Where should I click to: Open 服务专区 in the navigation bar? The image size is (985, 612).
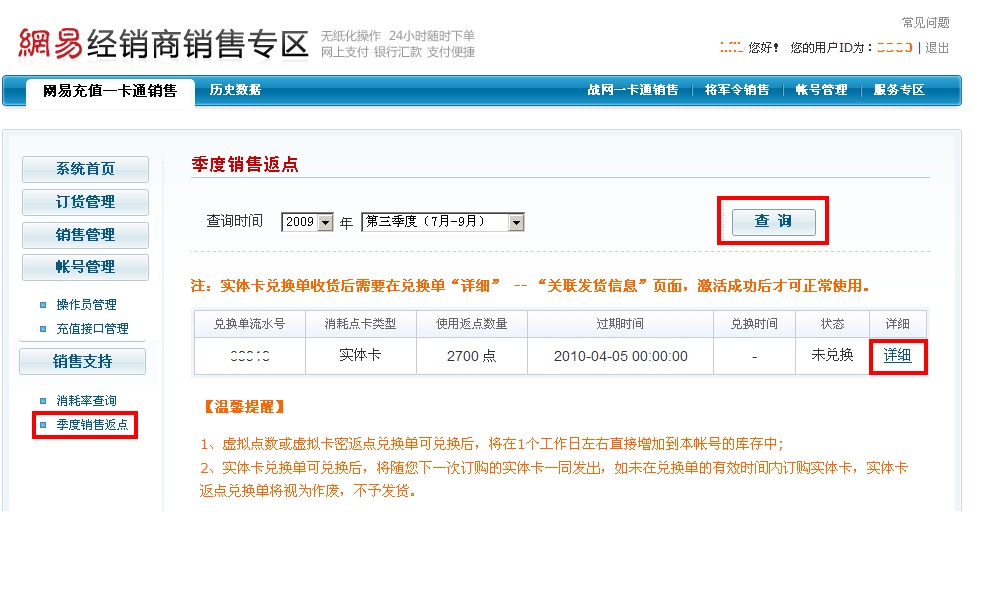point(899,90)
